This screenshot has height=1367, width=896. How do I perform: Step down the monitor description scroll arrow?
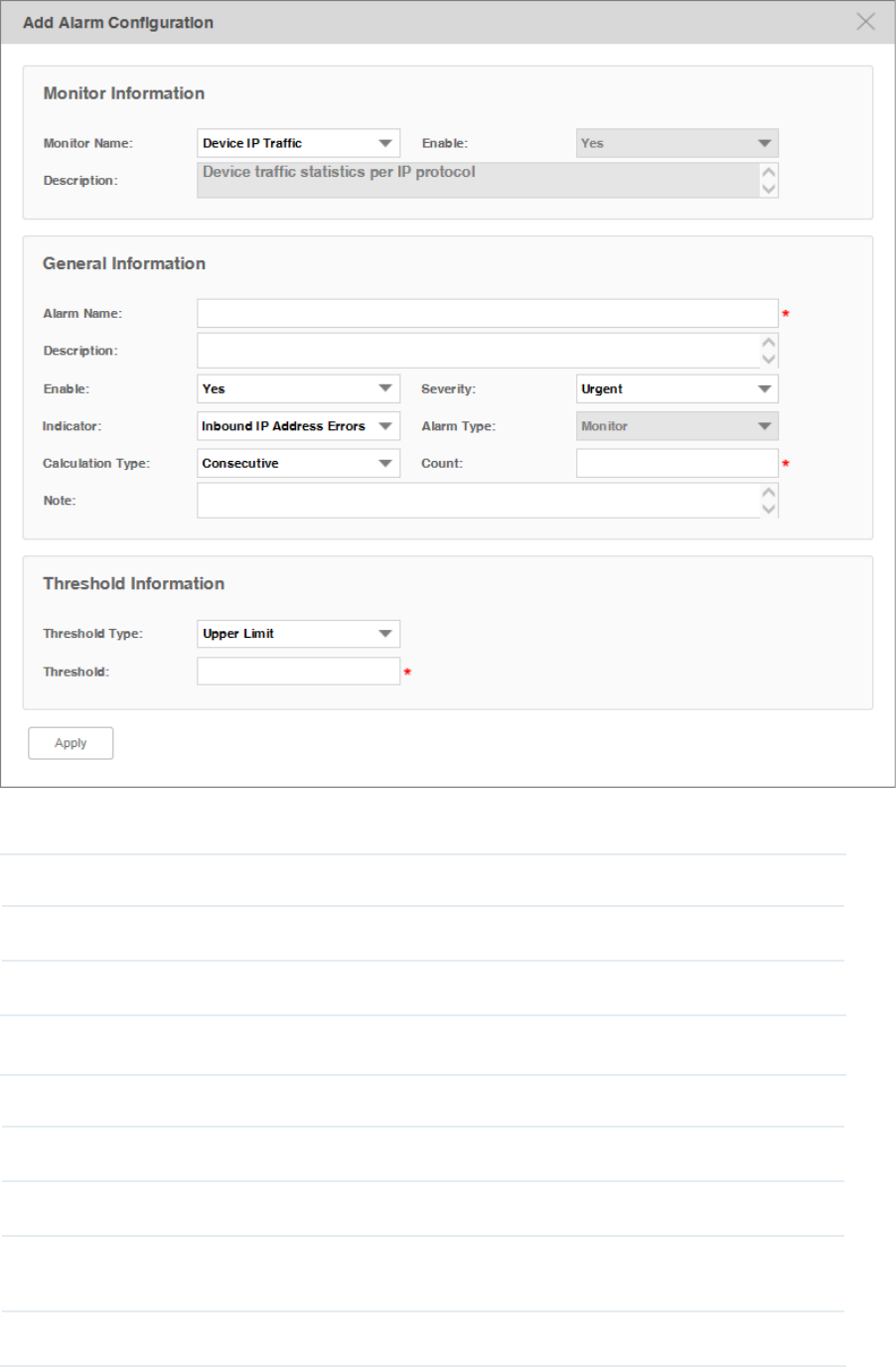point(769,189)
